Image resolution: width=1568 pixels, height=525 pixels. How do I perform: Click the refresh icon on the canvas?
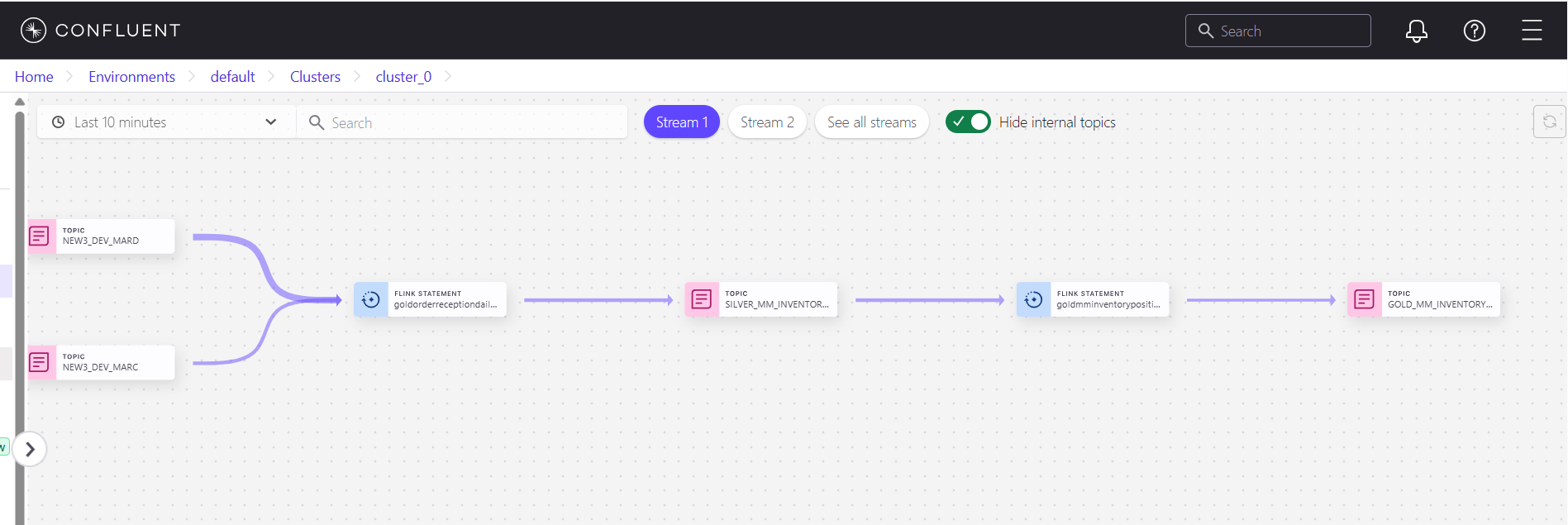point(1549,122)
